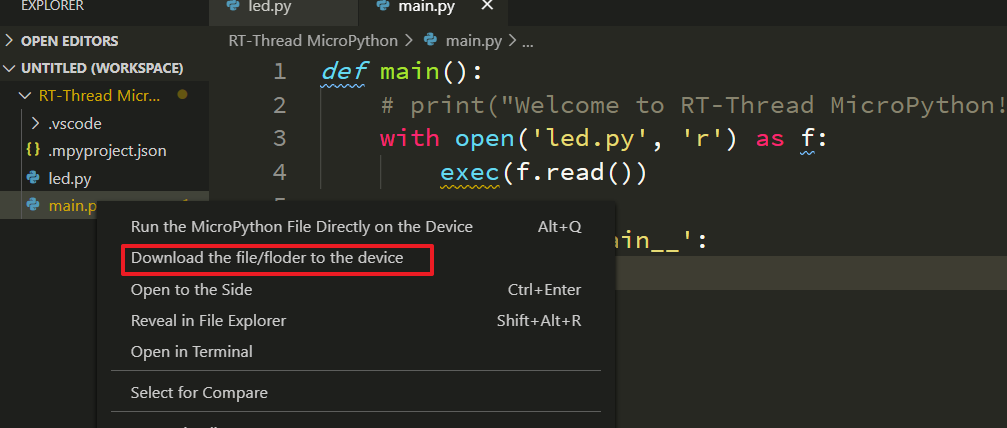Image resolution: width=1007 pixels, height=428 pixels.
Task: Choose Run the MicroPython File Directly on Device
Action: click(301, 227)
